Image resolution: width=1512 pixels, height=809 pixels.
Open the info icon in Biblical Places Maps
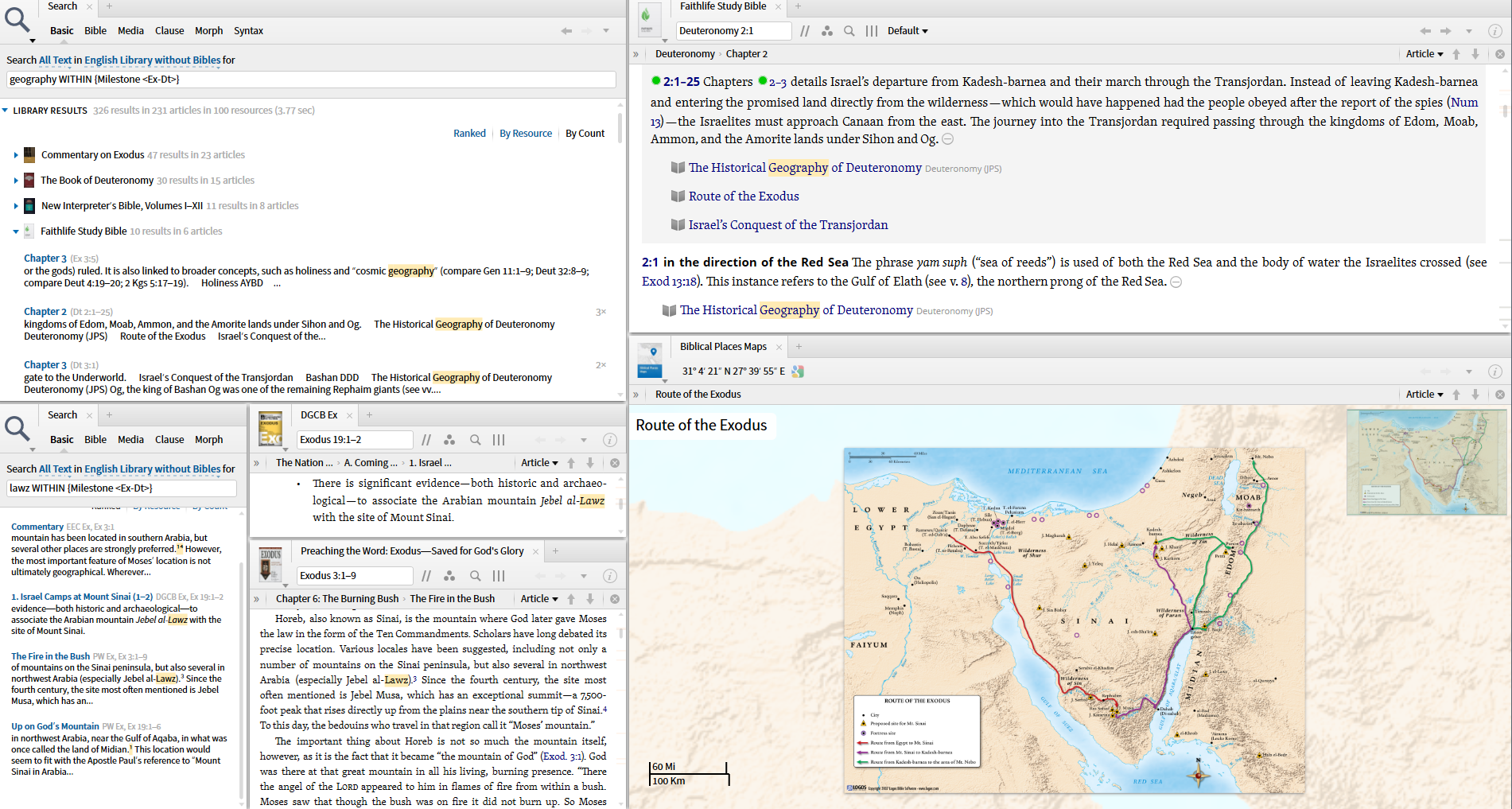[1495, 371]
